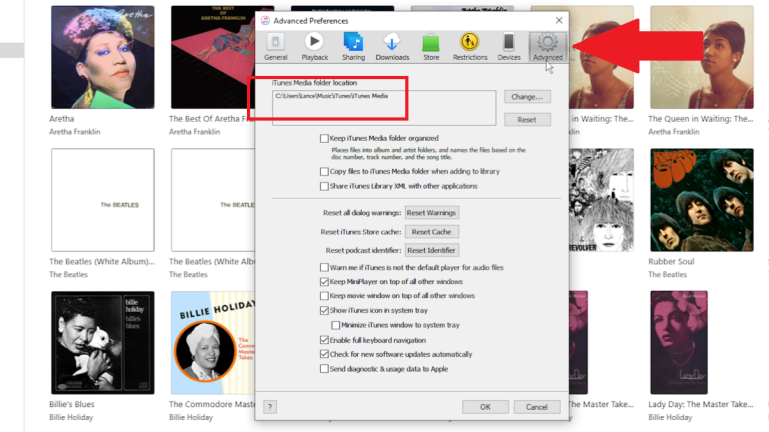Check Copy files to iTunes Media folder
The height and width of the screenshot is (432, 769).
[324, 172]
